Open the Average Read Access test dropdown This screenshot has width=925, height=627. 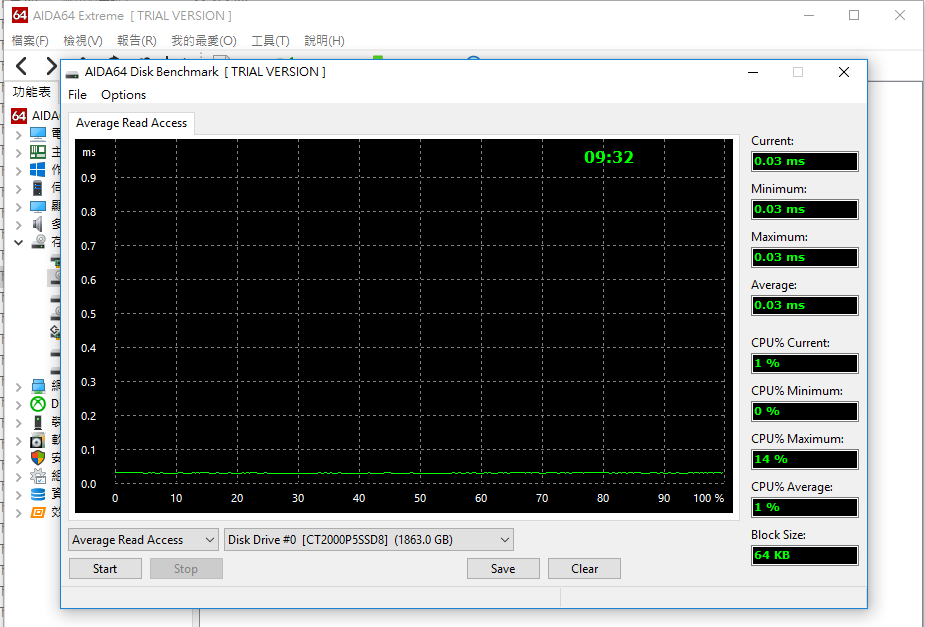(143, 540)
